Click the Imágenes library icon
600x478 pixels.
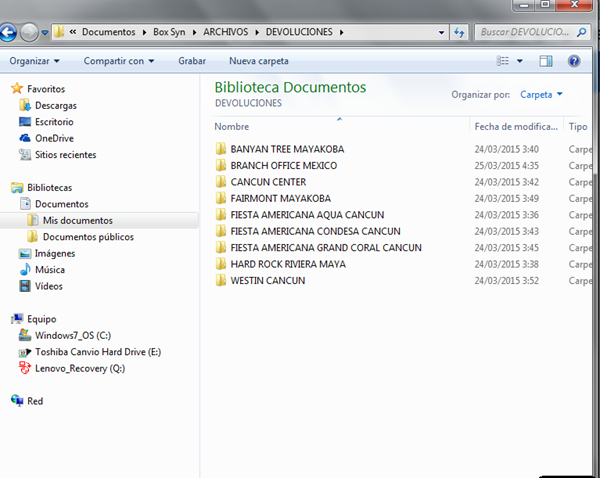(25, 253)
